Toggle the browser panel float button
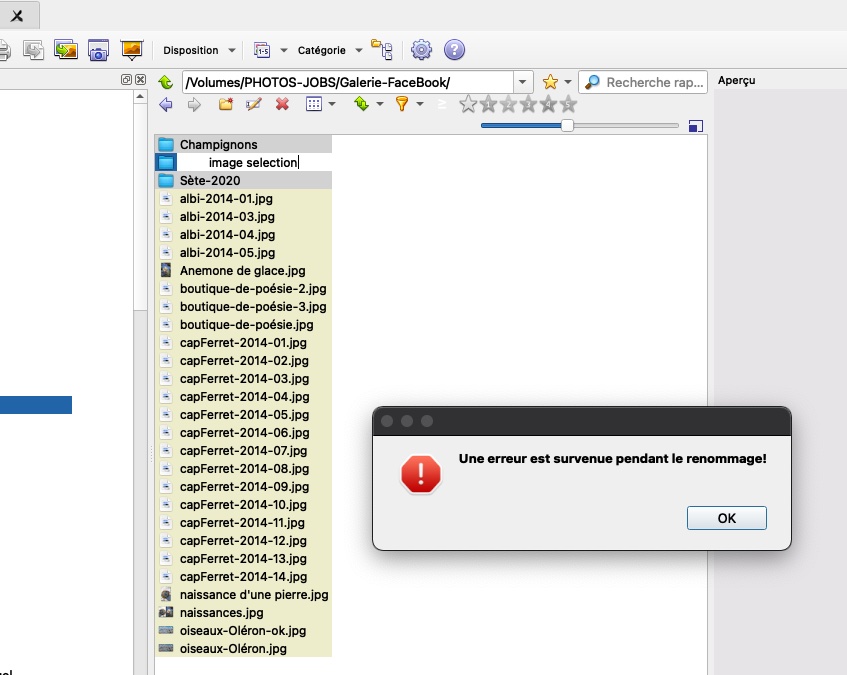847x675 pixels. (x=126, y=79)
